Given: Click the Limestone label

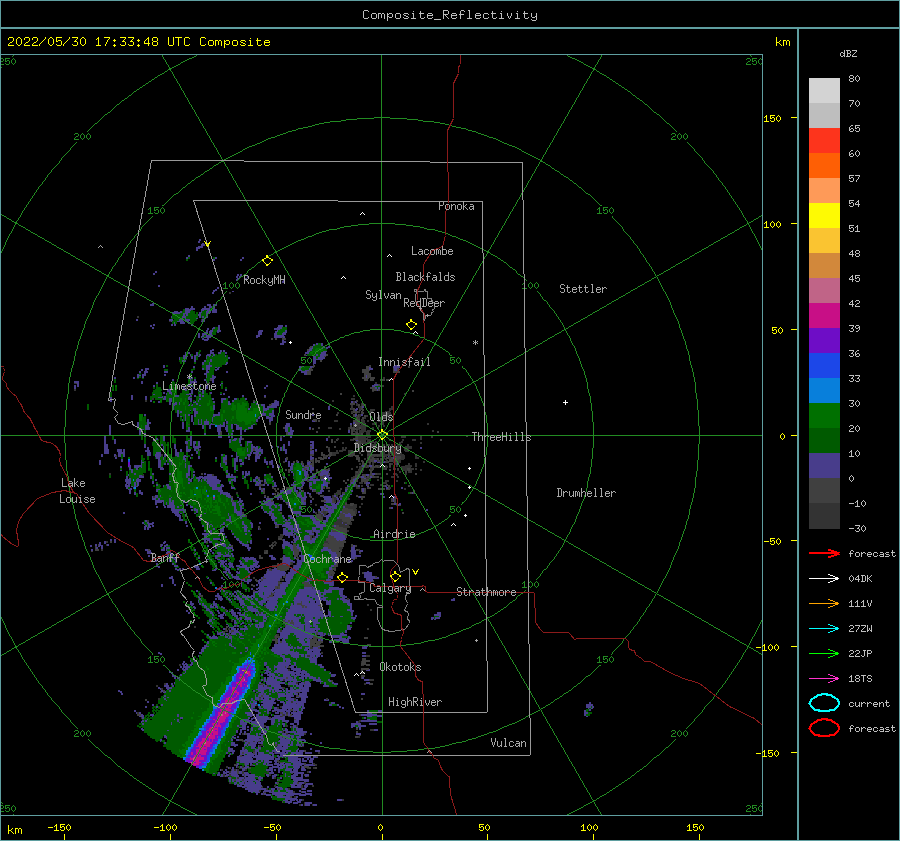Looking at the screenshot, I should (x=189, y=386).
